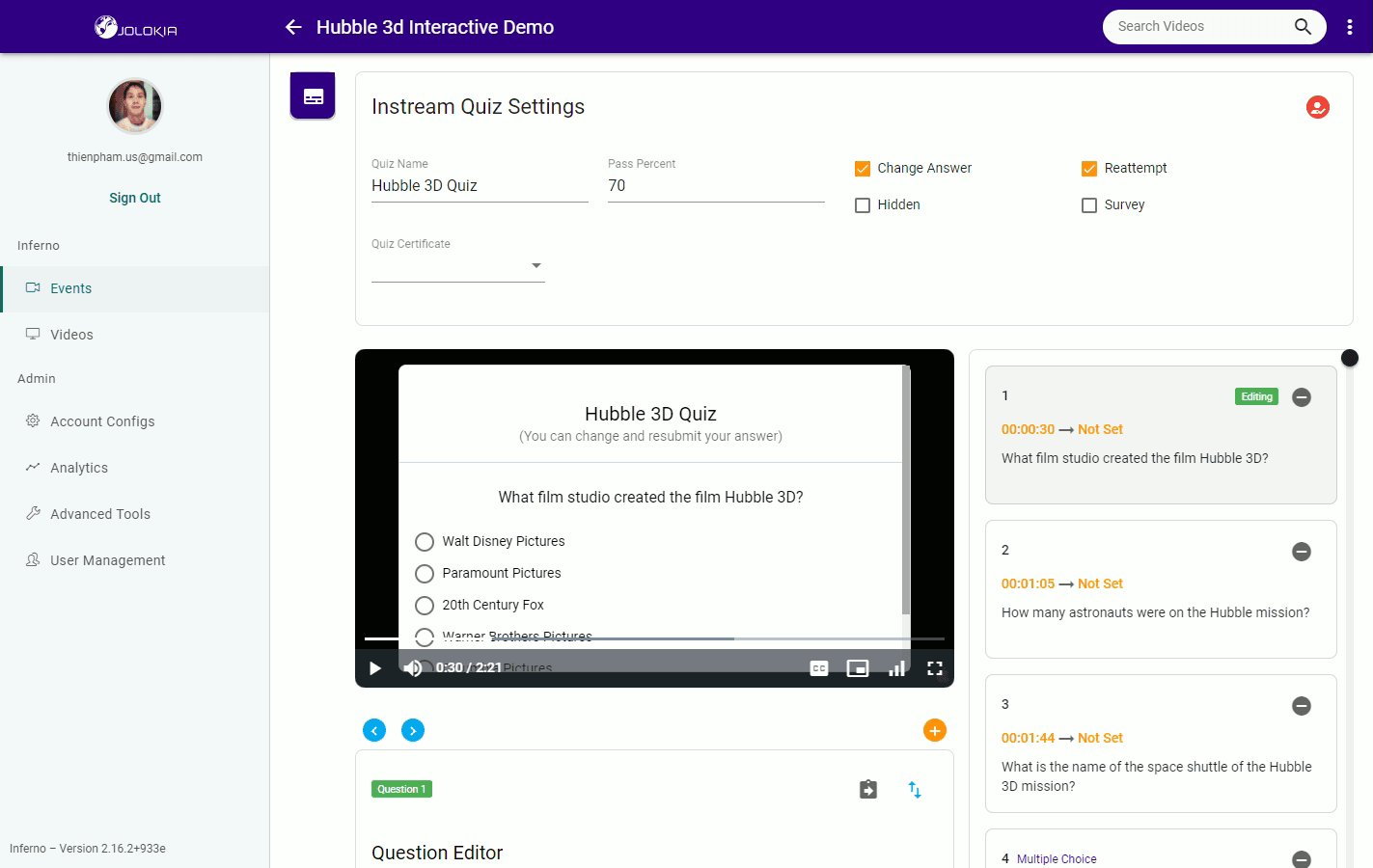Click the question list scroll handle
1373x868 pixels.
coord(1350,358)
